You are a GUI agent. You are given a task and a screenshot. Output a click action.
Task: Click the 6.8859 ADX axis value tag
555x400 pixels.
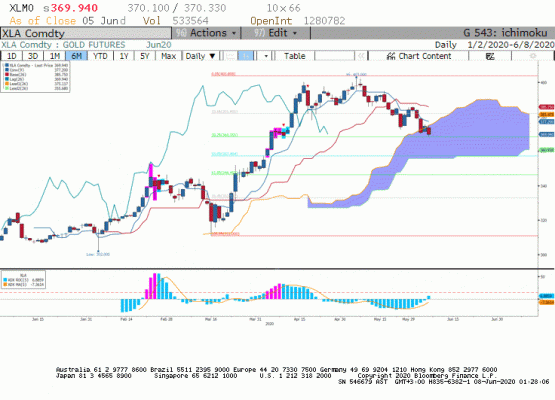click(547, 296)
